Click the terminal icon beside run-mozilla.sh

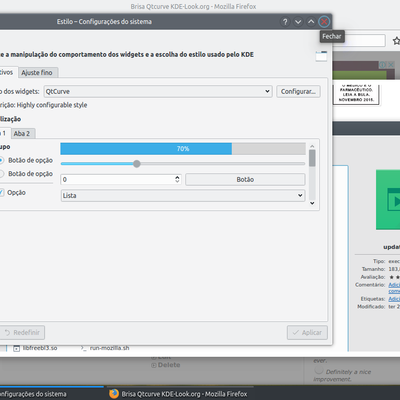84,348
